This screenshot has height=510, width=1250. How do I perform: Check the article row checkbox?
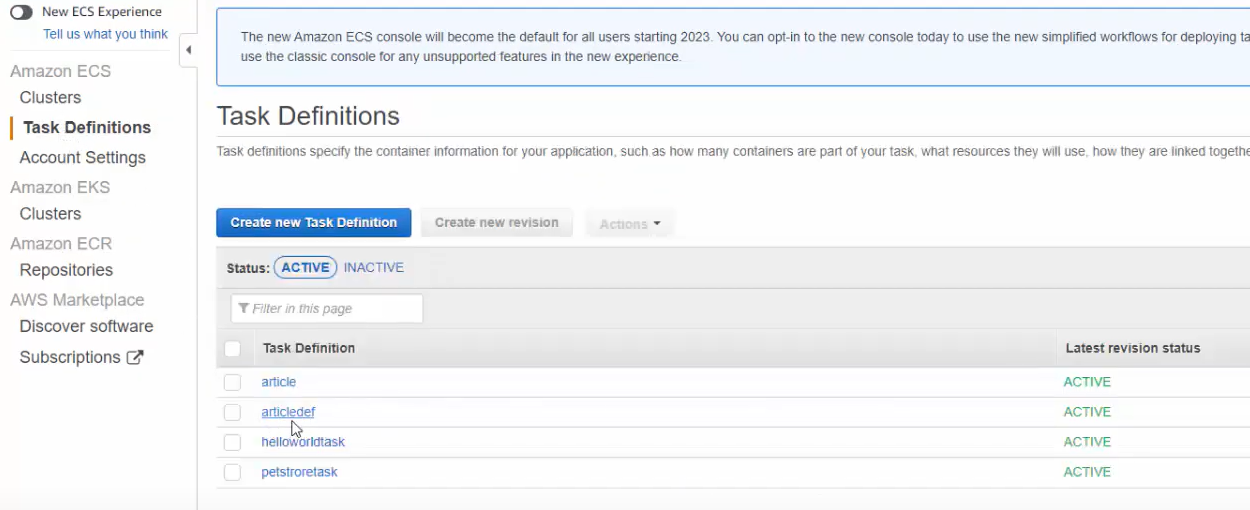(233, 383)
